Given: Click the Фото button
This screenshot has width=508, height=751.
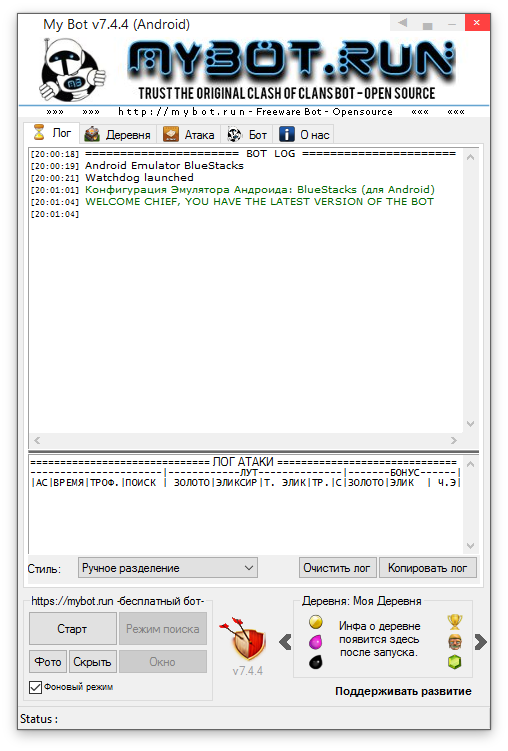Looking at the screenshot, I should coord(48,661).
